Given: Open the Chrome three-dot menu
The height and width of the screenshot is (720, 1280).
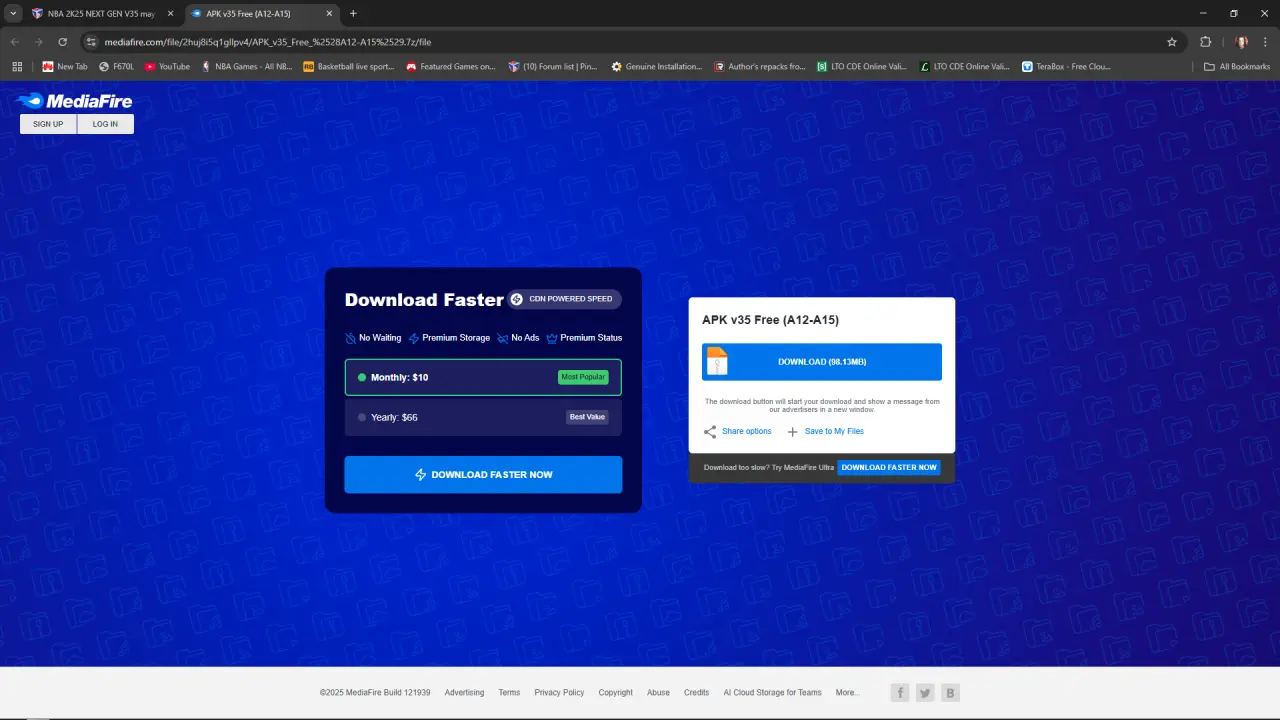Looking at the screenshot, I should click(x=1265, y=42).
